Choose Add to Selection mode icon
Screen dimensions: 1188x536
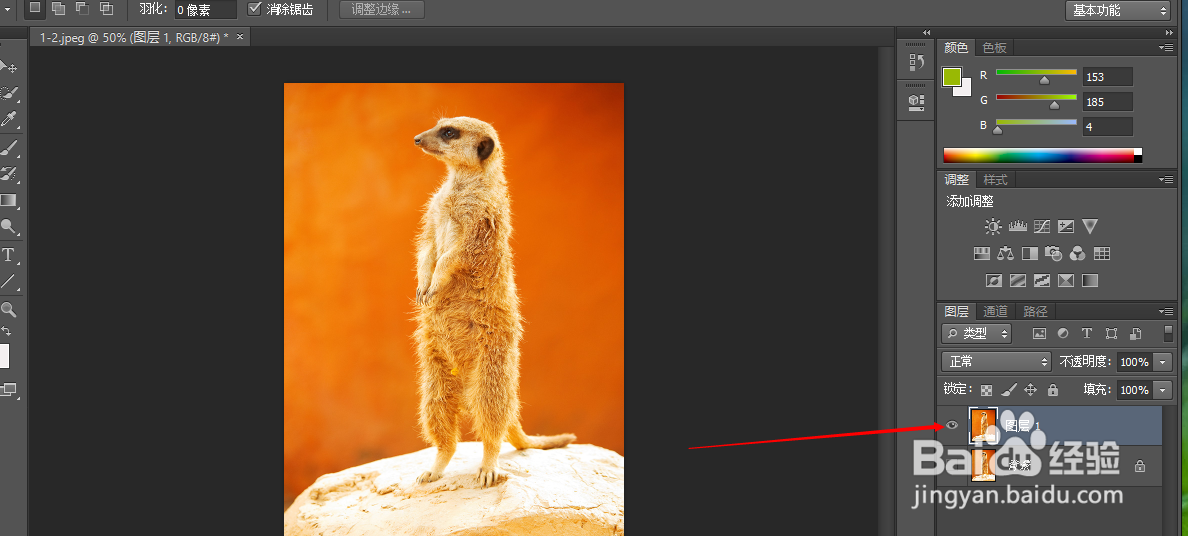(58, 8)
